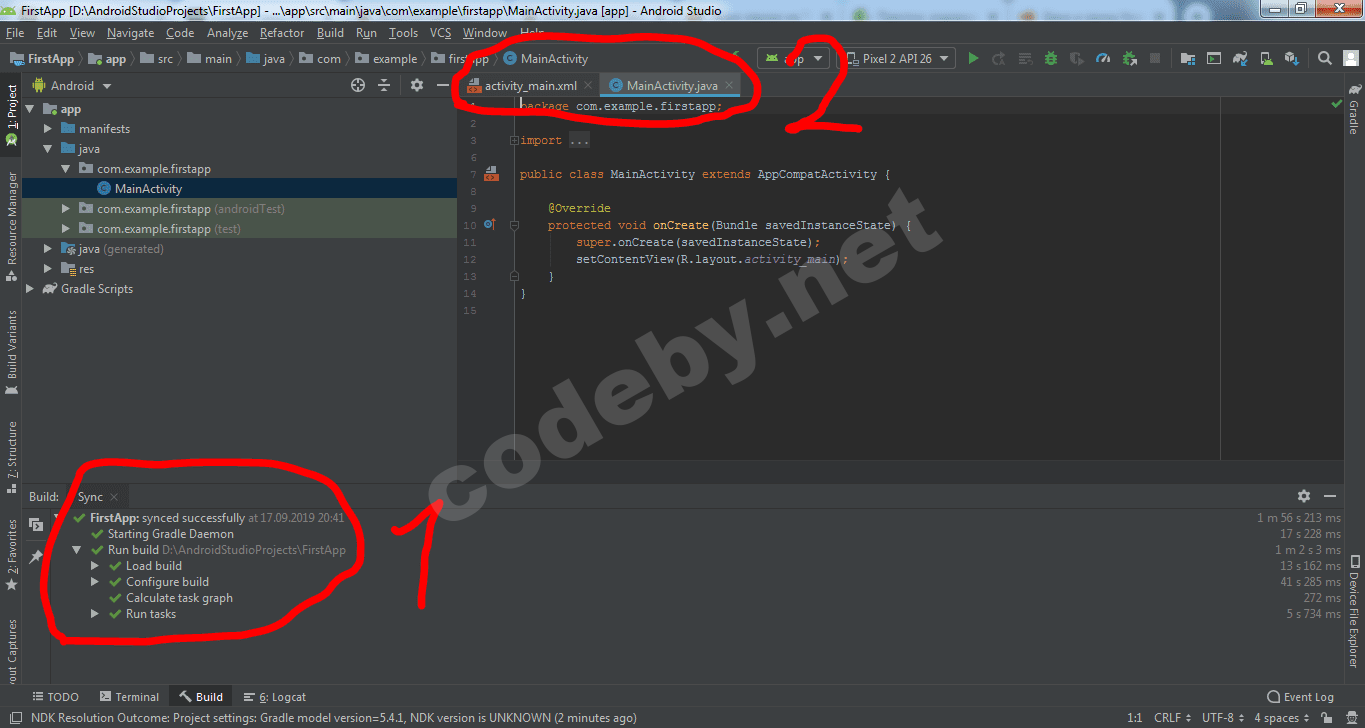The image size is (1365, 728).
Task: Hide the Build tool window
Action: pos(1330,496)
